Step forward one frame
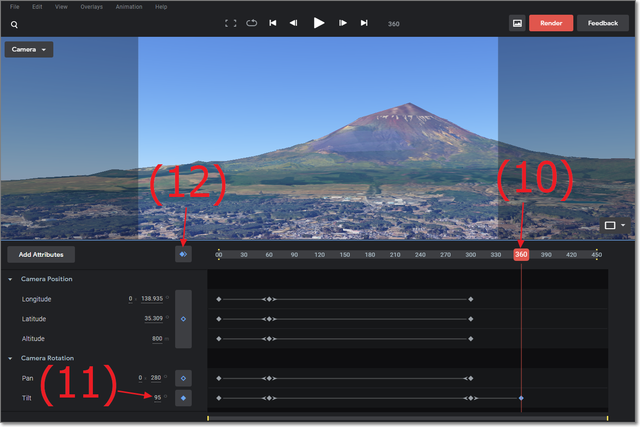 click(343, 23)
